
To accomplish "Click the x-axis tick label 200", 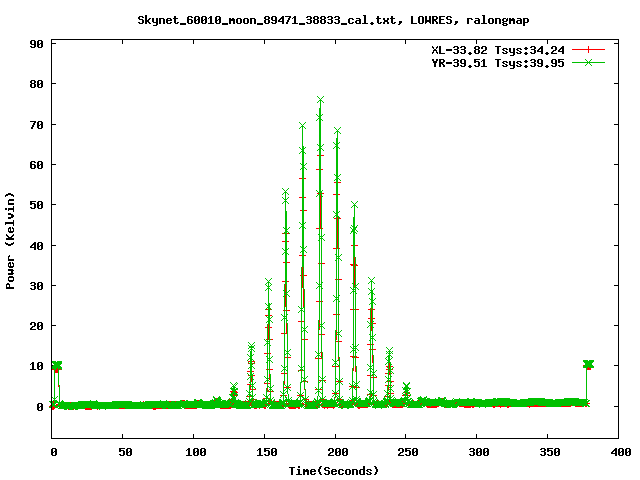I will (x=338, y=452).
